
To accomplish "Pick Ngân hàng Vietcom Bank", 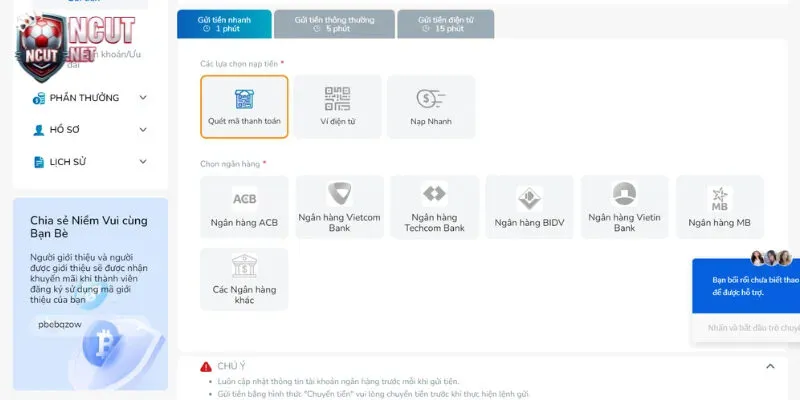I will [339, 207].
